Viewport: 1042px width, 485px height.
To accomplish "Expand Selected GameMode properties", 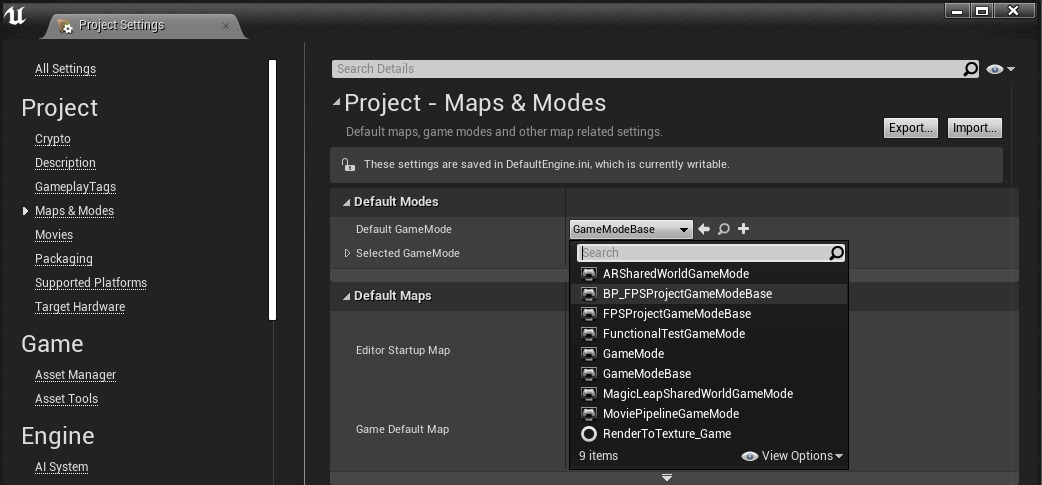I will pos(347,253).
